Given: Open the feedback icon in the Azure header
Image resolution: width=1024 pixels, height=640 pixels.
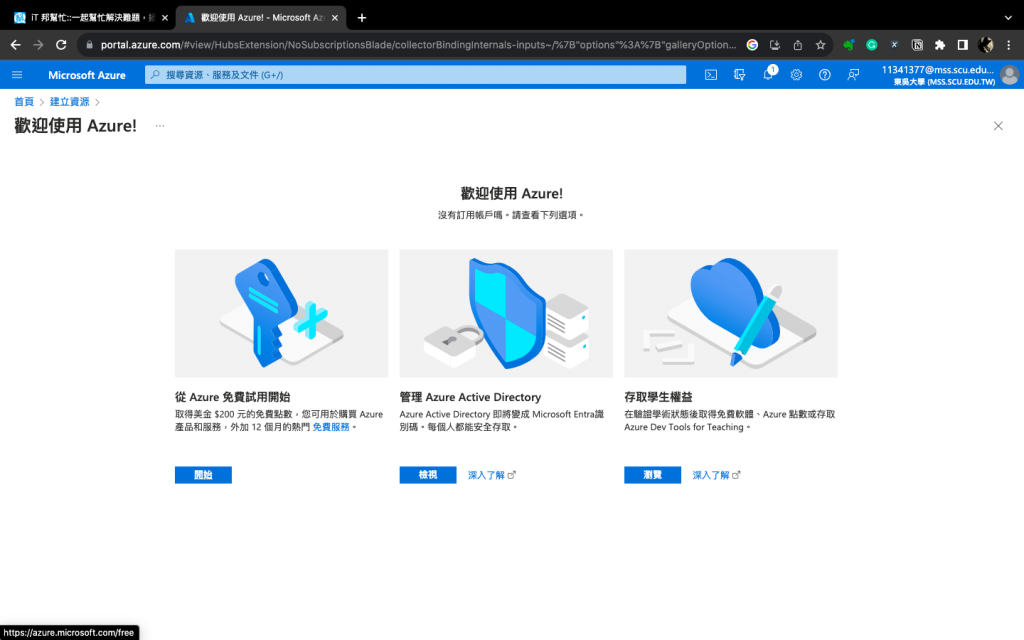Looking at the screenshot, I should [853, 75].
